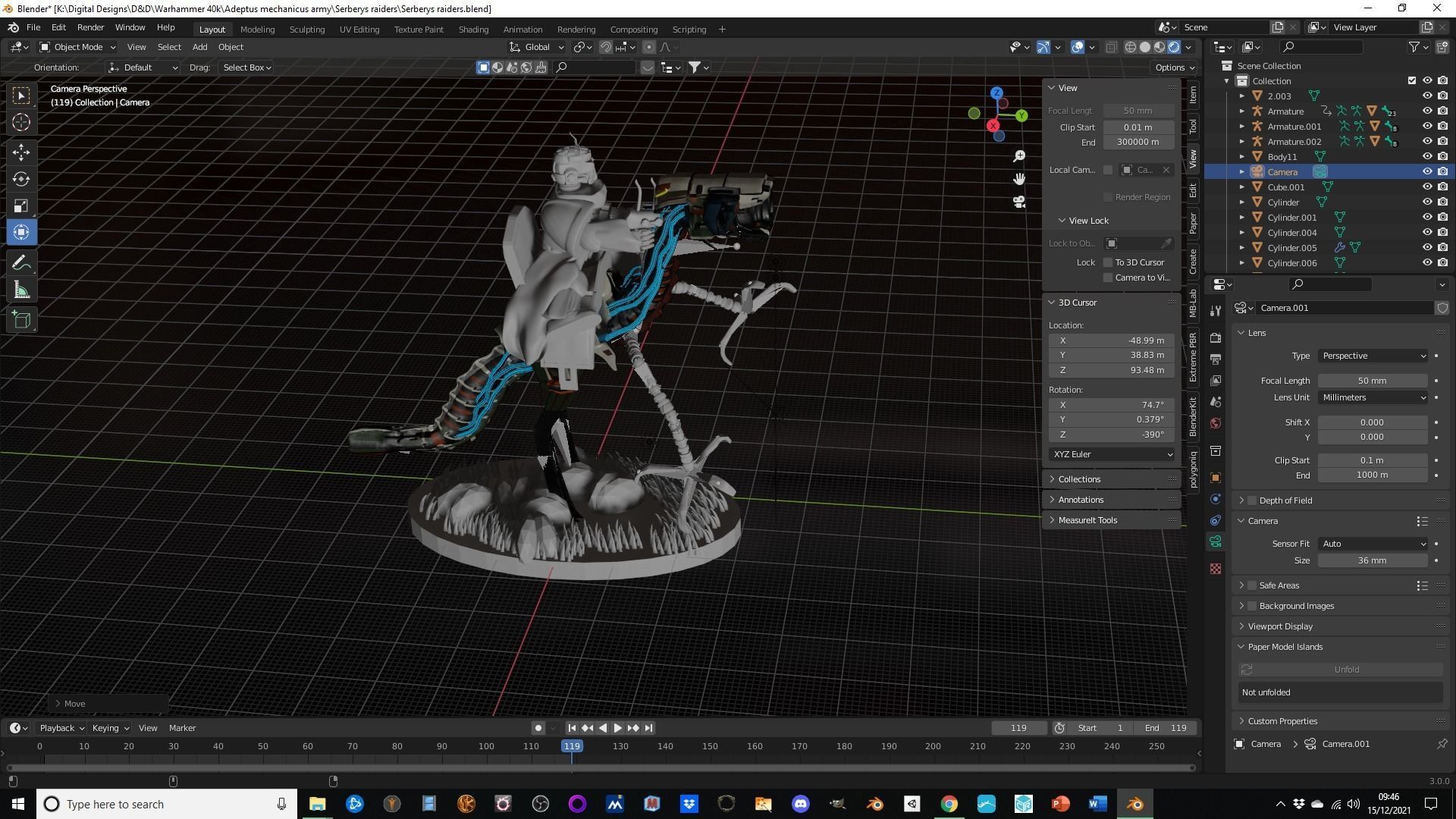This screenshot has height=819, width=1456.
Task: Expand Armature.001 in the outliner
Action: [1242, 127]
